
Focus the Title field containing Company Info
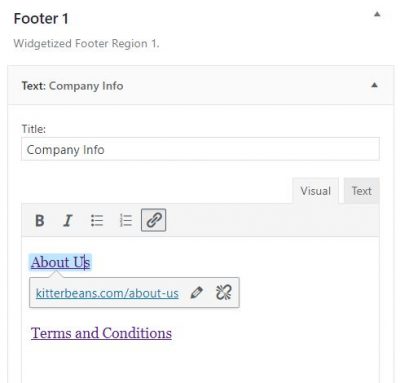[x=200, y=149]
